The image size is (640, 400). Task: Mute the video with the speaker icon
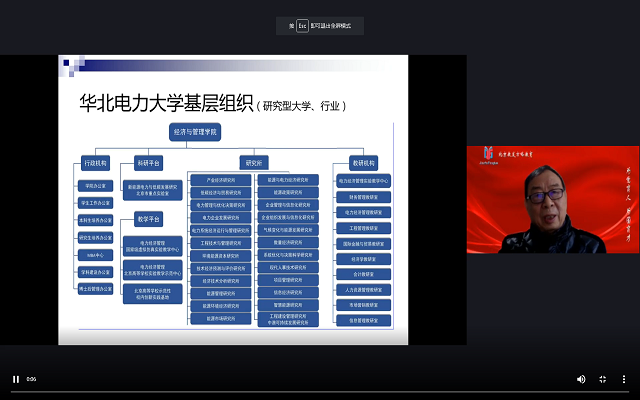(581, 379)
